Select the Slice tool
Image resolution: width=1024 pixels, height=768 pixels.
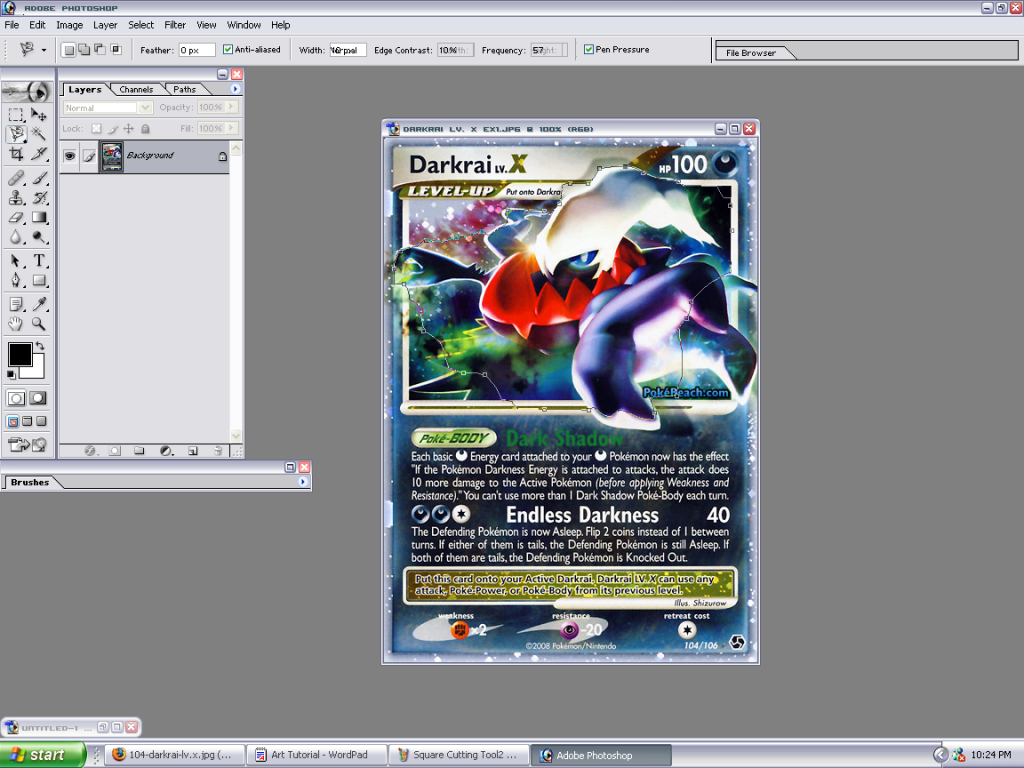tap(39, 154)
